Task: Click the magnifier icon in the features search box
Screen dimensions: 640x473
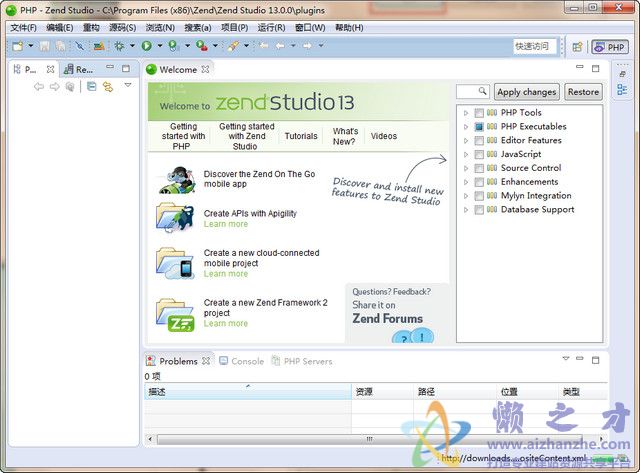Action: [482, 91]
